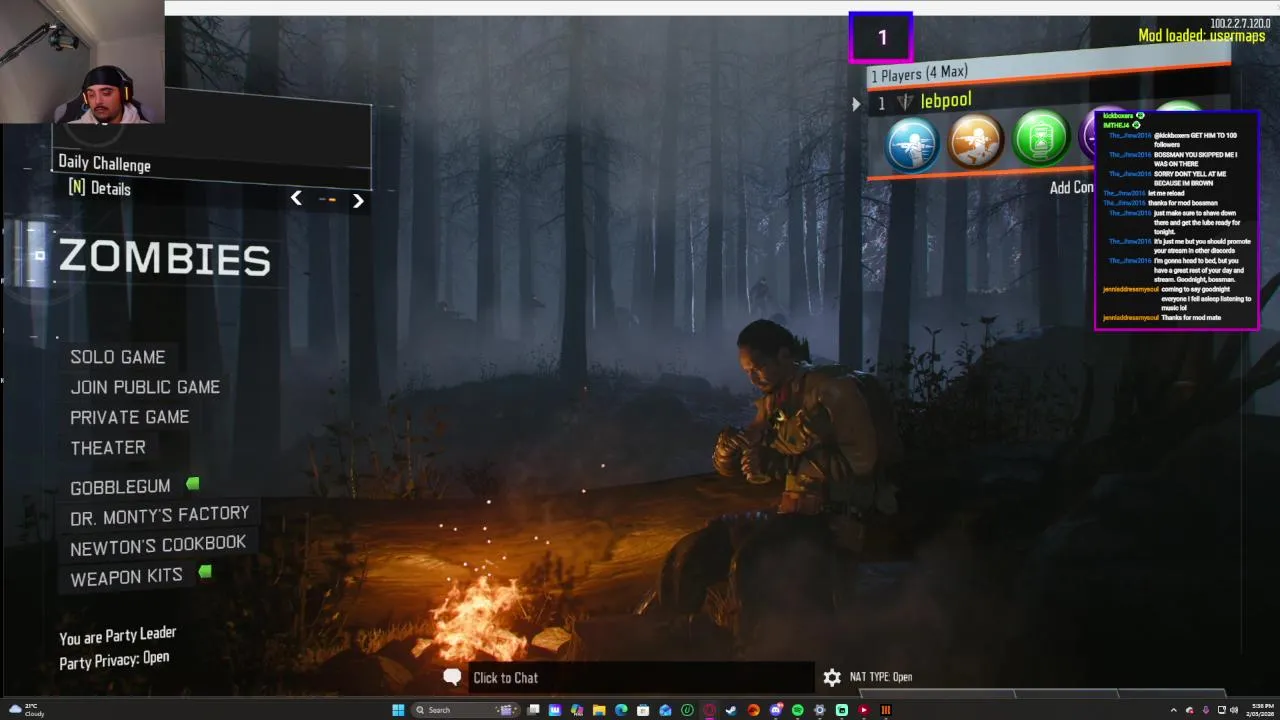Click the speech bubble chat icon
The image size is (1280, 720).
452,677
